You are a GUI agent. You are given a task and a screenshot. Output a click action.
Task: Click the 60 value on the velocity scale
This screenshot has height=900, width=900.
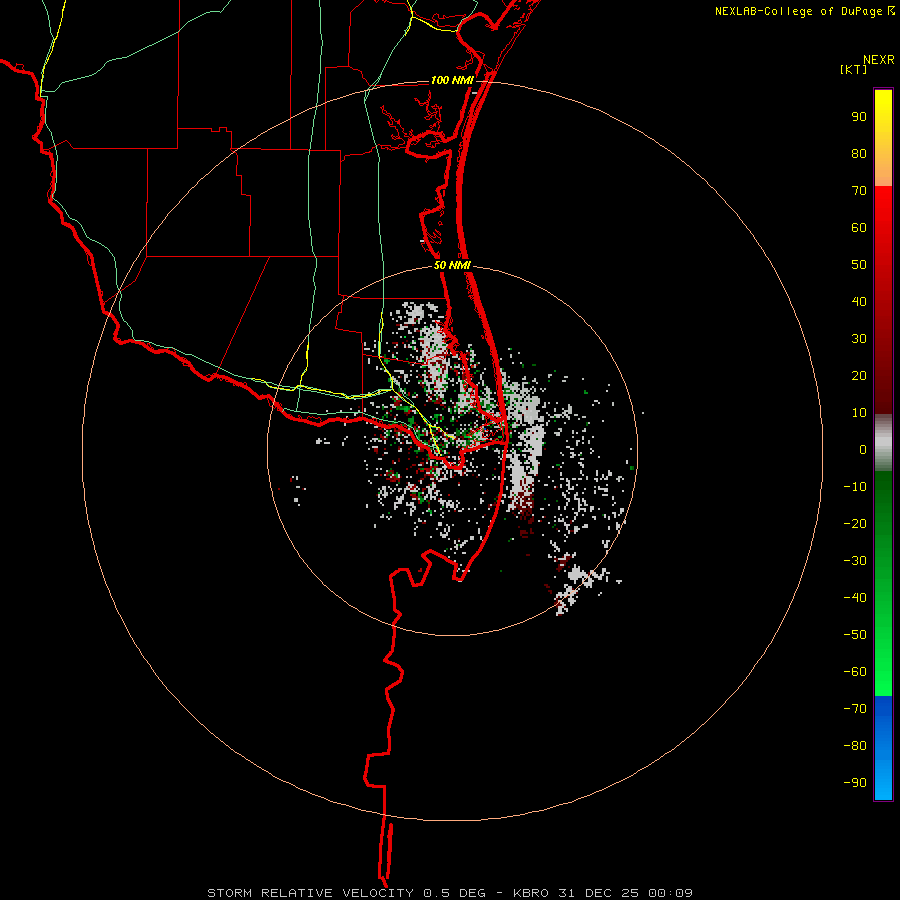click(859, 228)
